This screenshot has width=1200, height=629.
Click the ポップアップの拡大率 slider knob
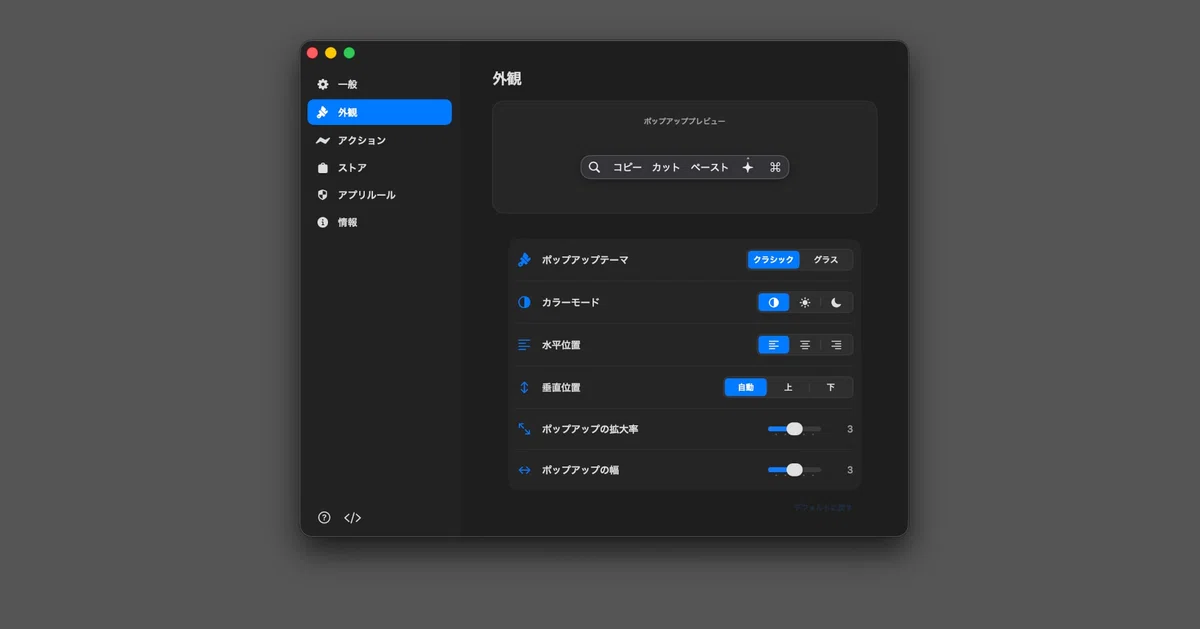[x=794, y=429]
